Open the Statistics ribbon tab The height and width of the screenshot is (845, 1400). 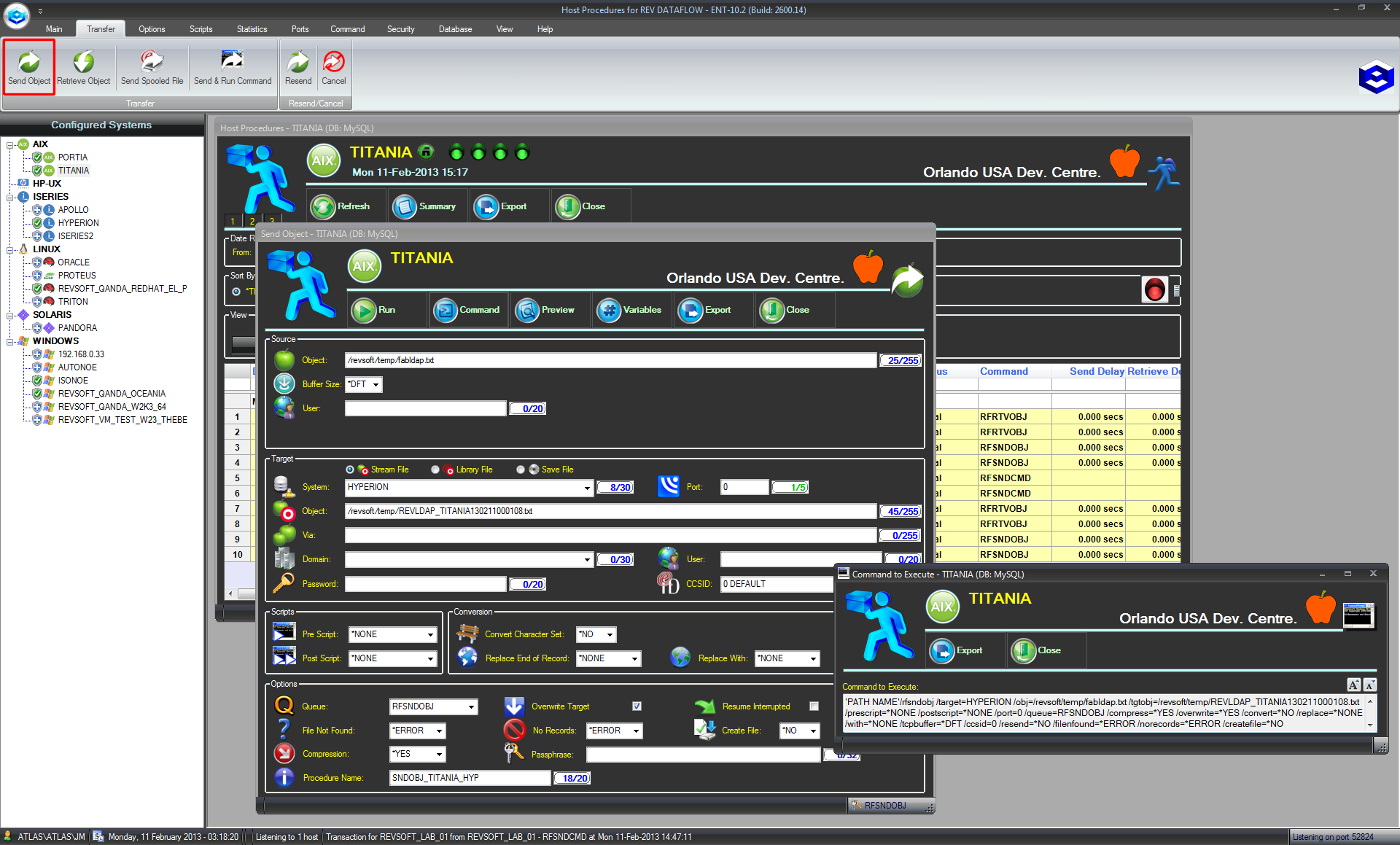coord(252,29)
